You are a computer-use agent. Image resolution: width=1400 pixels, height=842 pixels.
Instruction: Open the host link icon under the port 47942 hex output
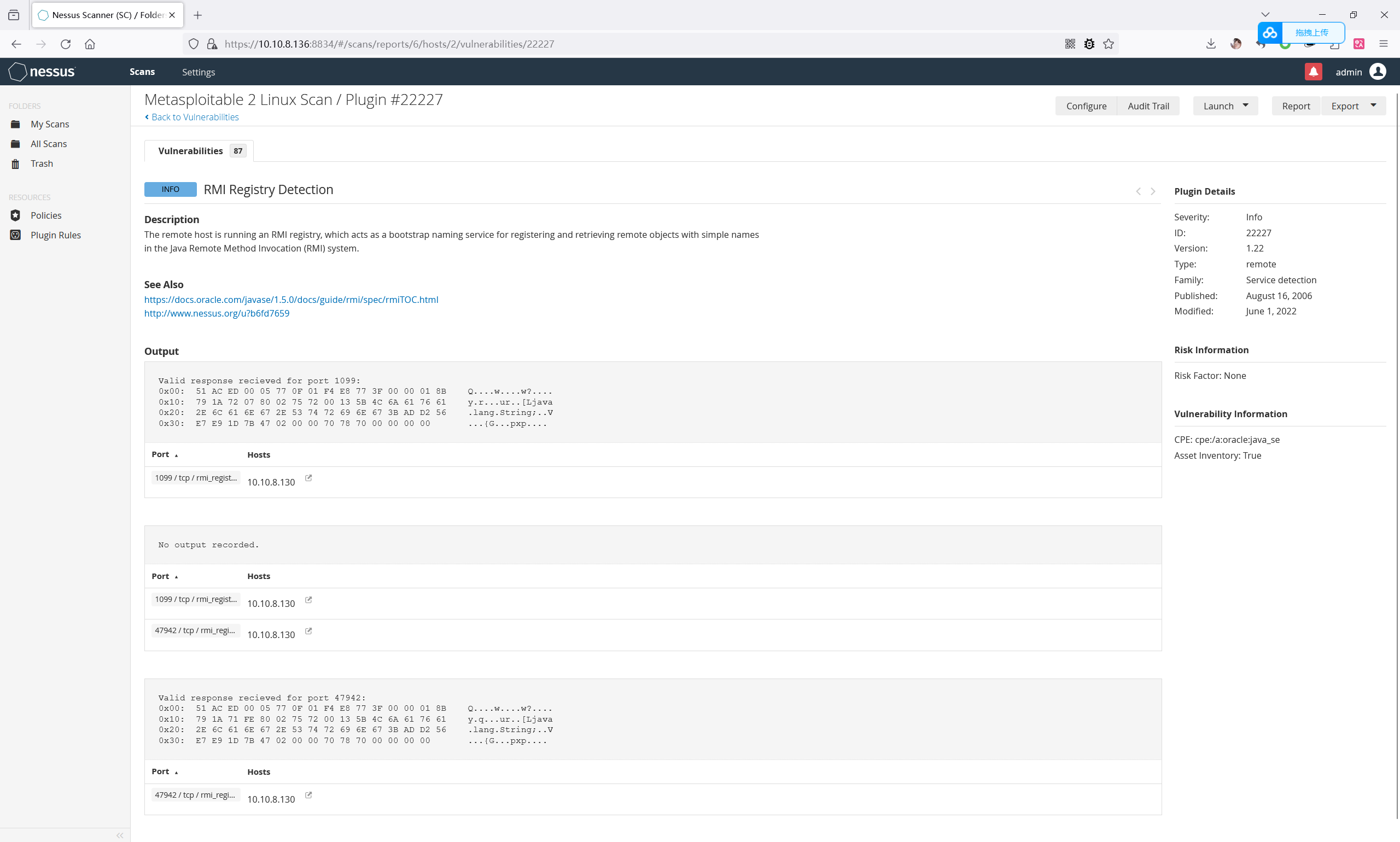(309, 795)
